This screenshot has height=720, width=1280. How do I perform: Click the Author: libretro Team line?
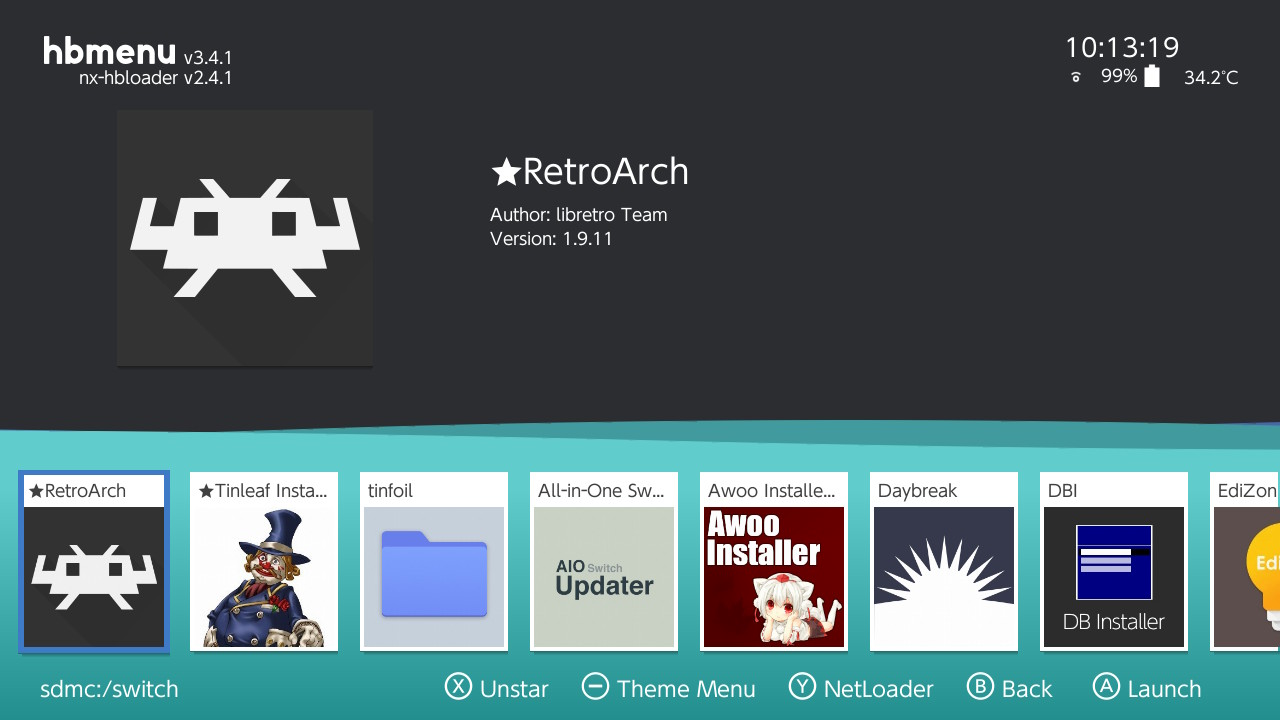pos(578,215)
